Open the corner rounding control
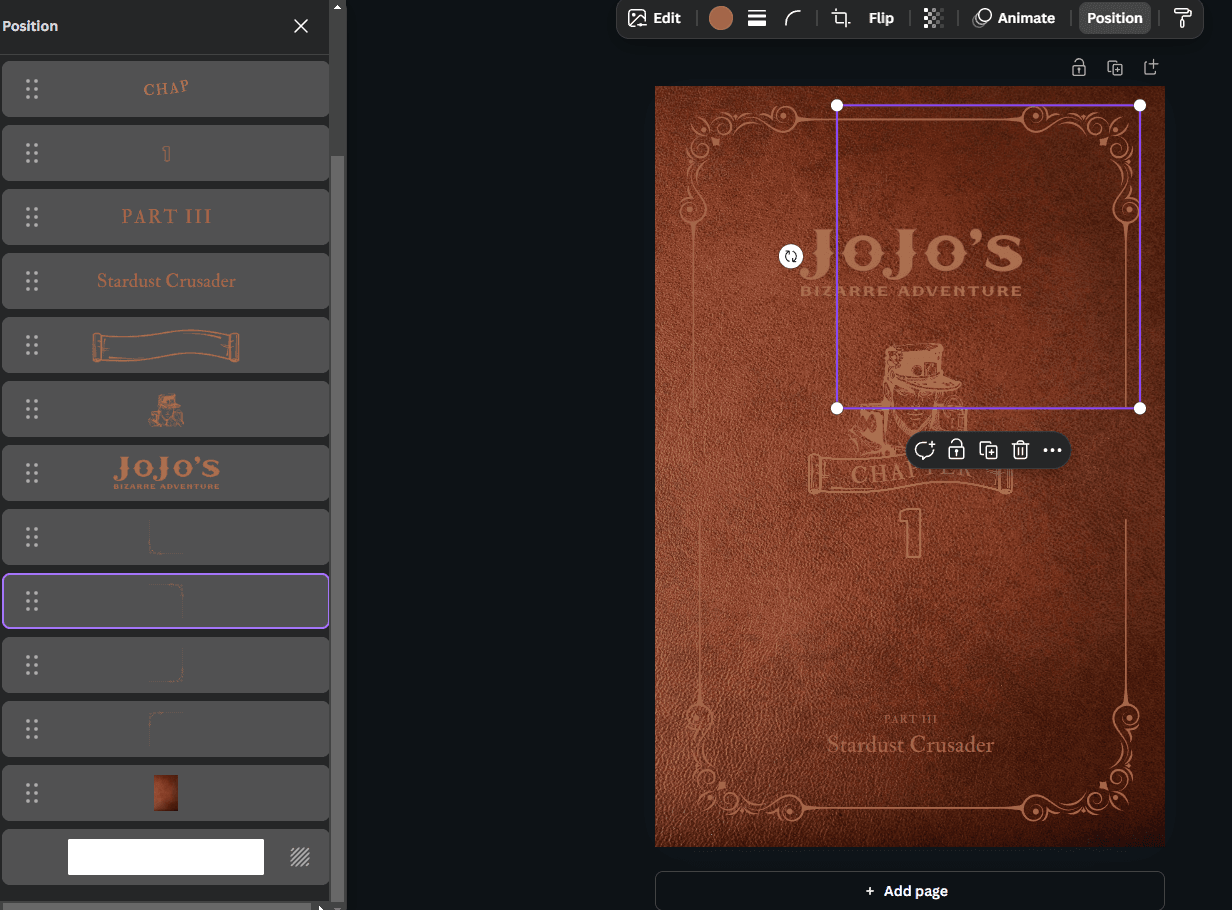The height and width of the screenshot is (910, 1232). 793,18
